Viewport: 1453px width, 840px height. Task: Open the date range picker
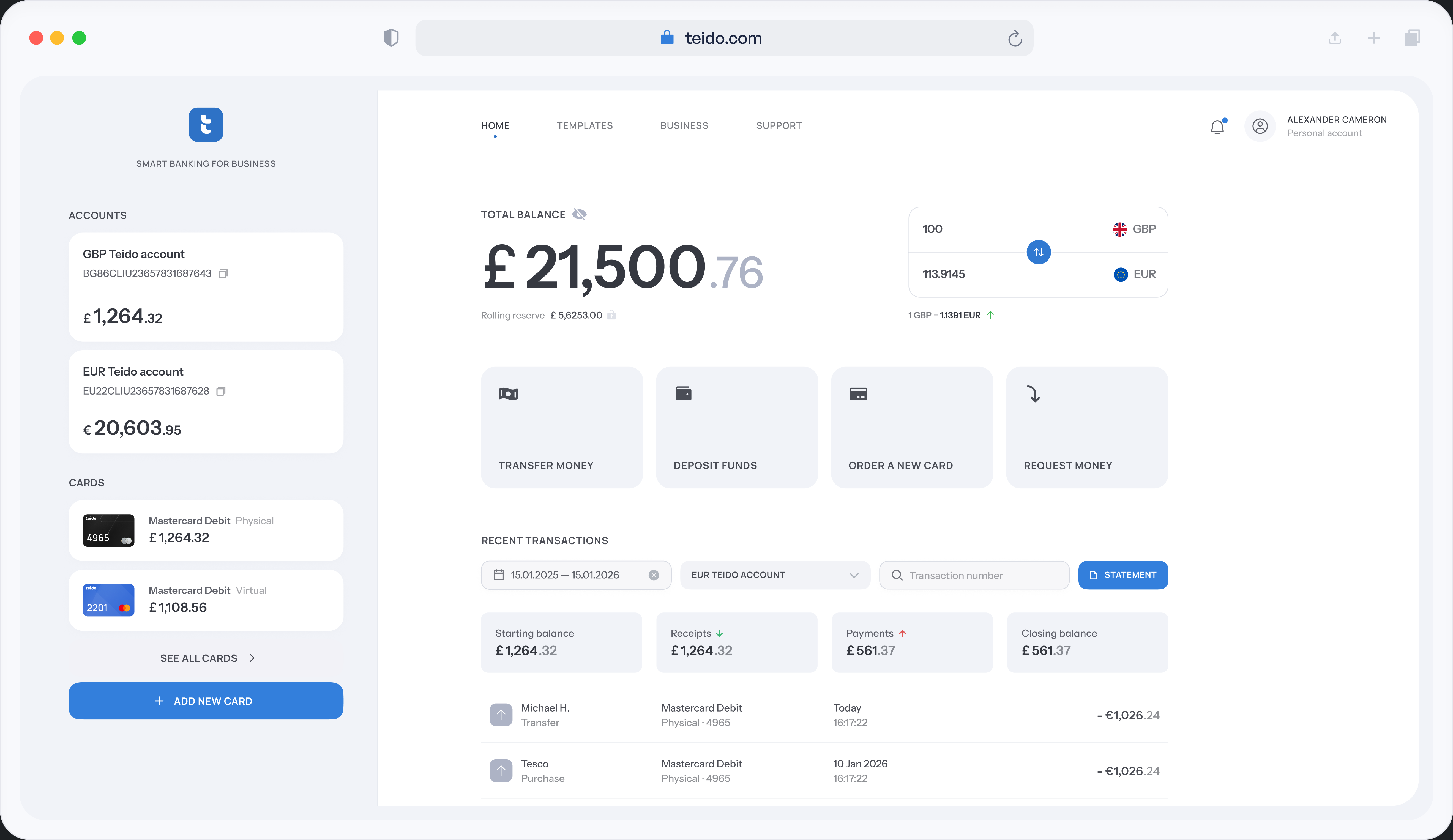pyautogui.click(x=576, y=575)
